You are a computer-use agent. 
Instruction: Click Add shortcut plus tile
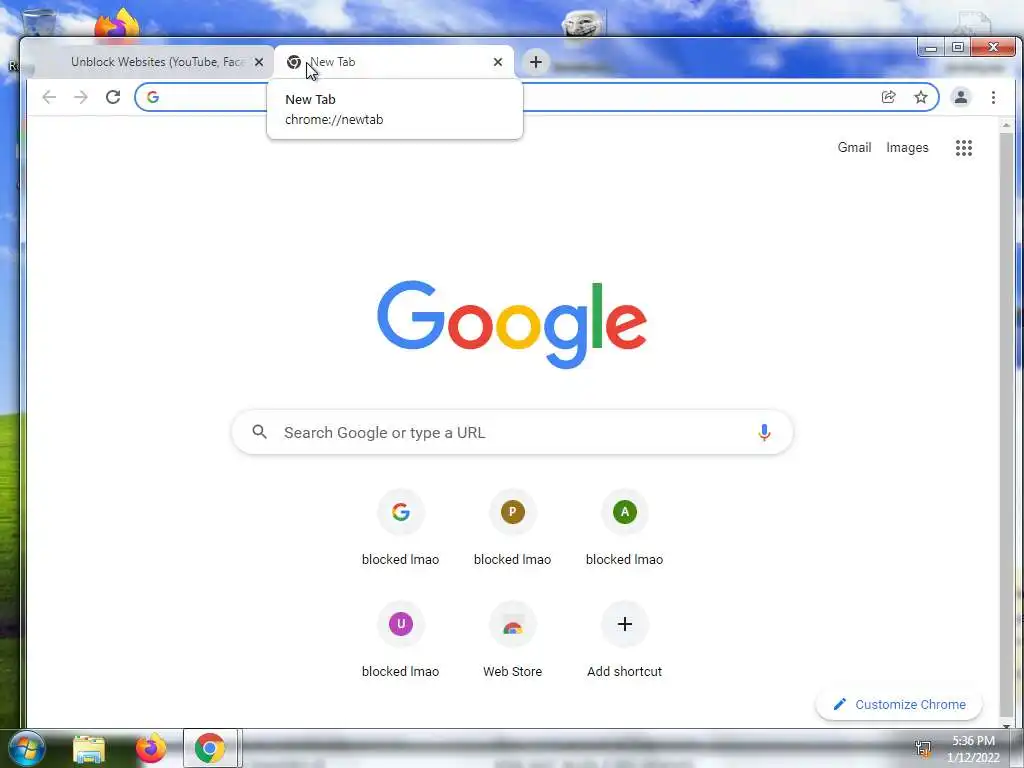click(x=624, y=639)
